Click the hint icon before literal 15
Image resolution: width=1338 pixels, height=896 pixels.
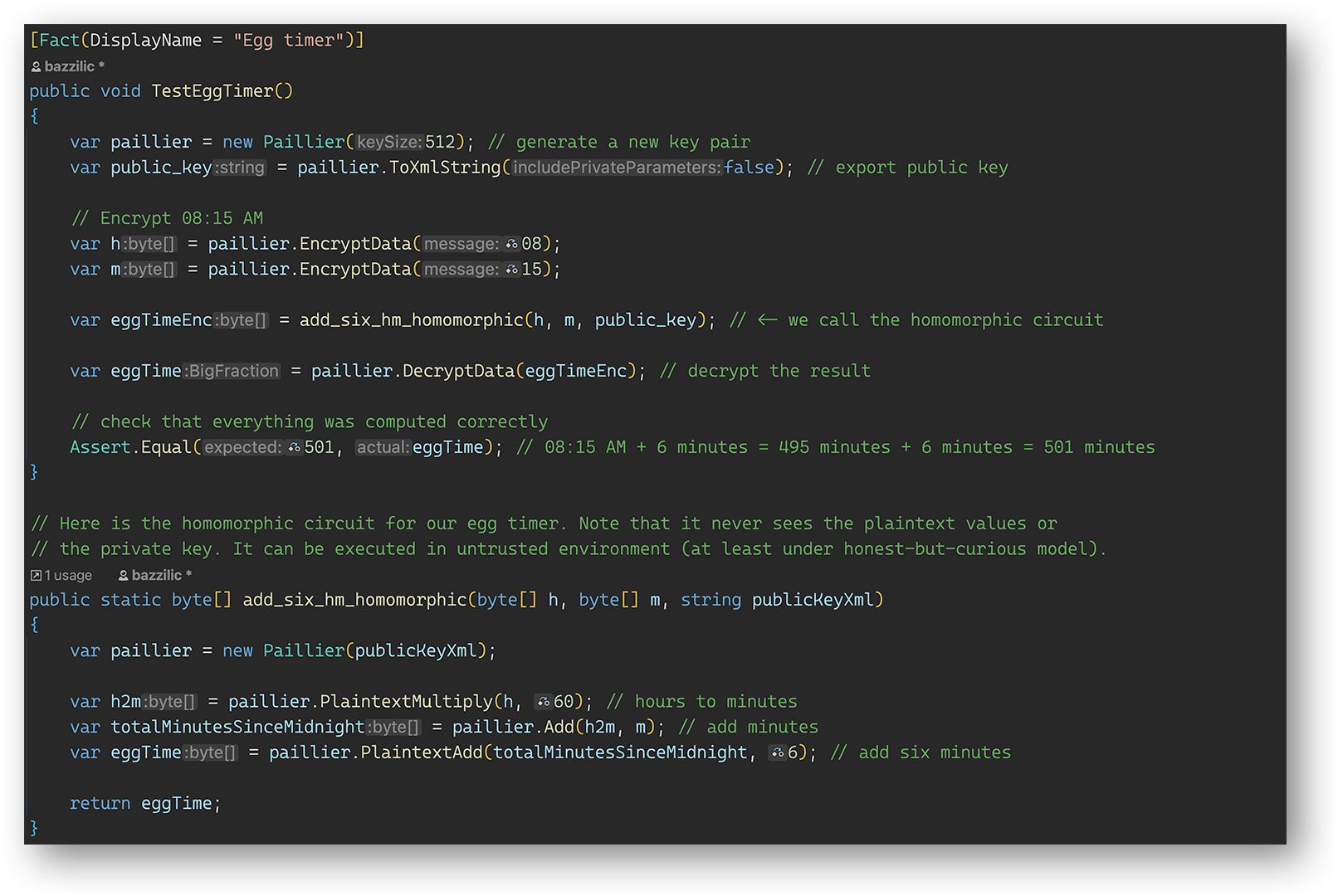coord(511,270)
